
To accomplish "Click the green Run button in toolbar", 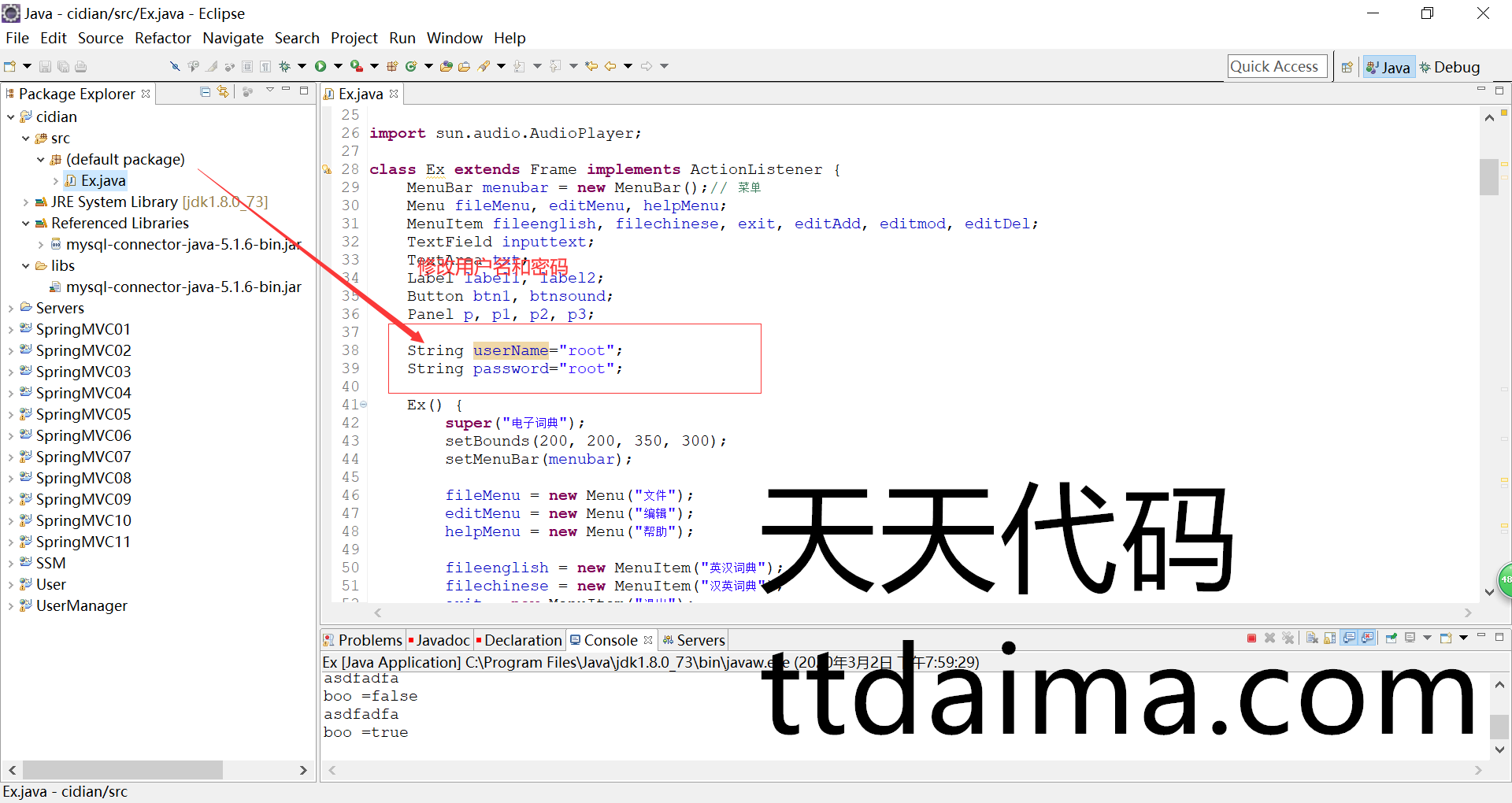I will click(x=321, y=66).
